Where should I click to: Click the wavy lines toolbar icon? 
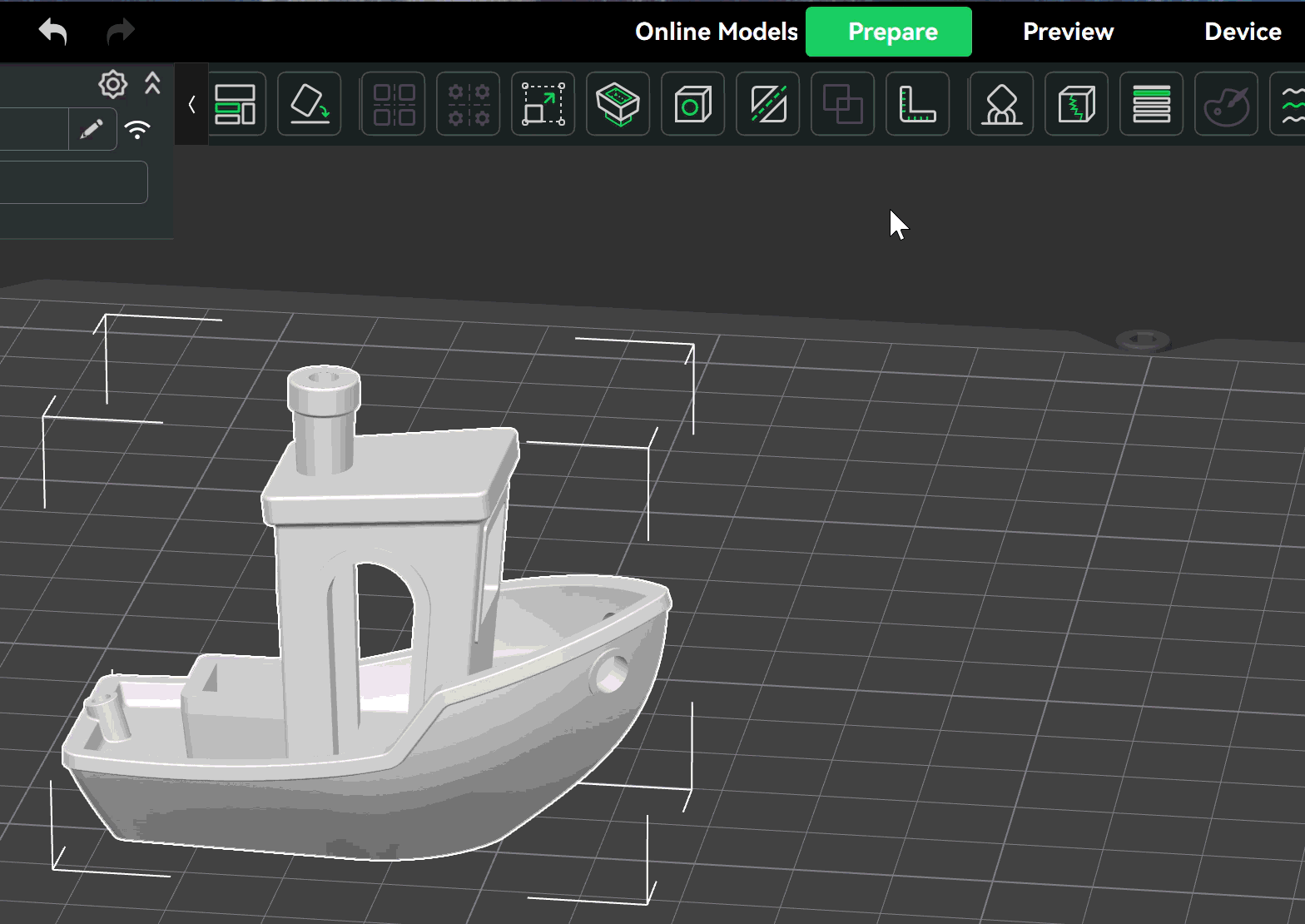tap(1288, 104)
